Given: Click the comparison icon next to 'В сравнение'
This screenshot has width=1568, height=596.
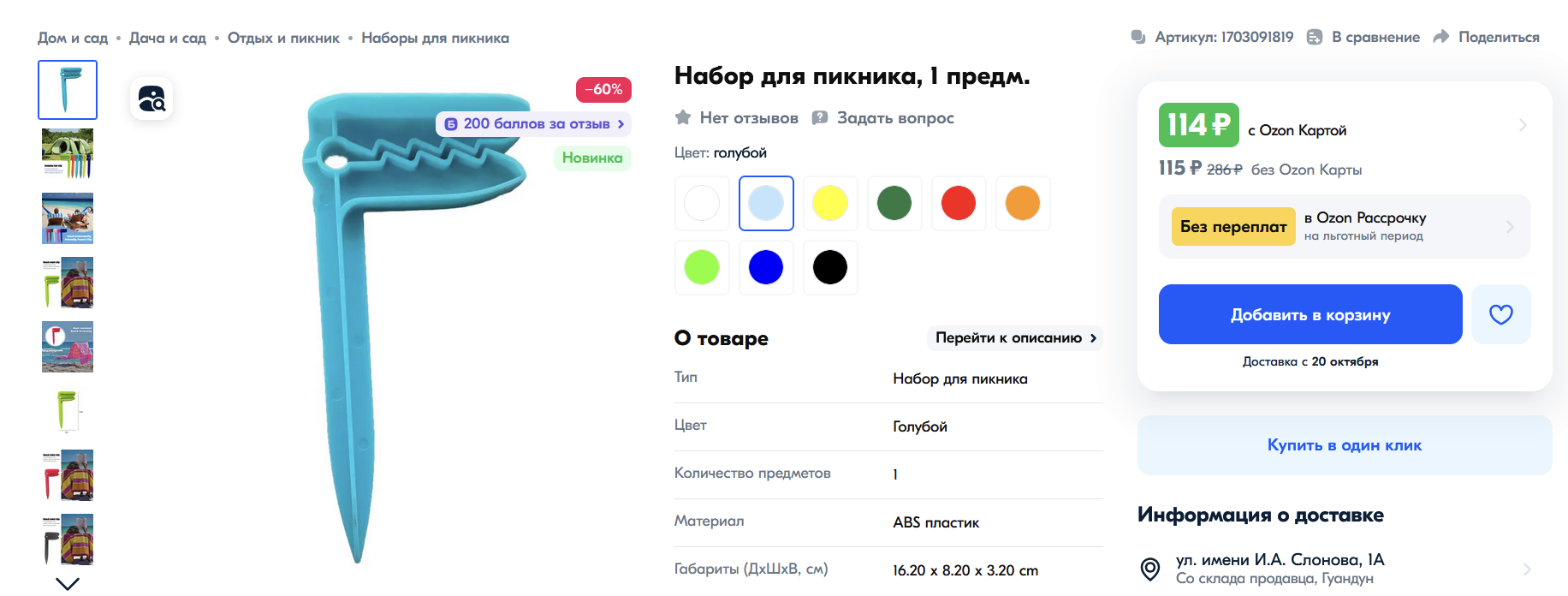Looking at the screenshot, I should pos(1314,37).
